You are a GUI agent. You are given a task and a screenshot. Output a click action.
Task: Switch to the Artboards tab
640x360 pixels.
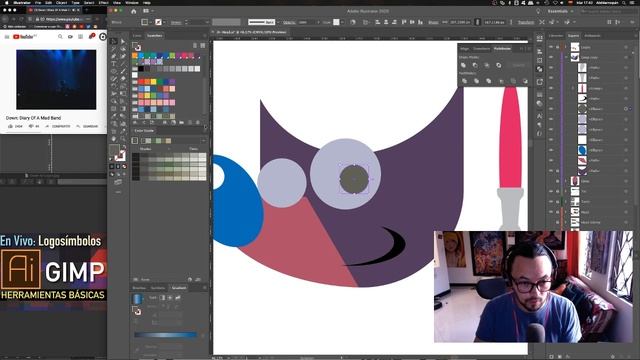[x=592, y=36]
